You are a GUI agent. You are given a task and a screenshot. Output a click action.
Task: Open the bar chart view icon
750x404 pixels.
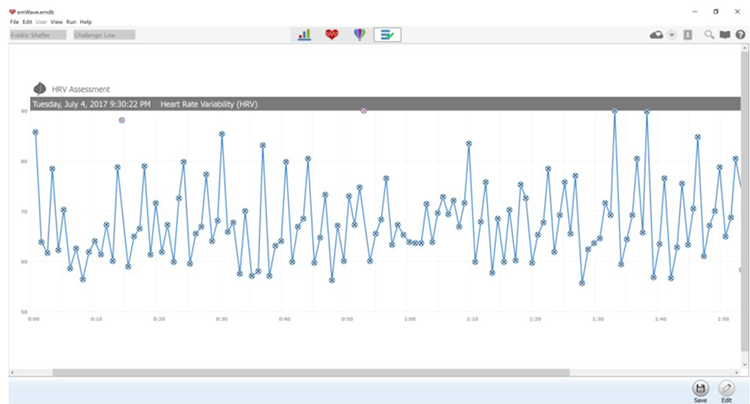(304, 35)
